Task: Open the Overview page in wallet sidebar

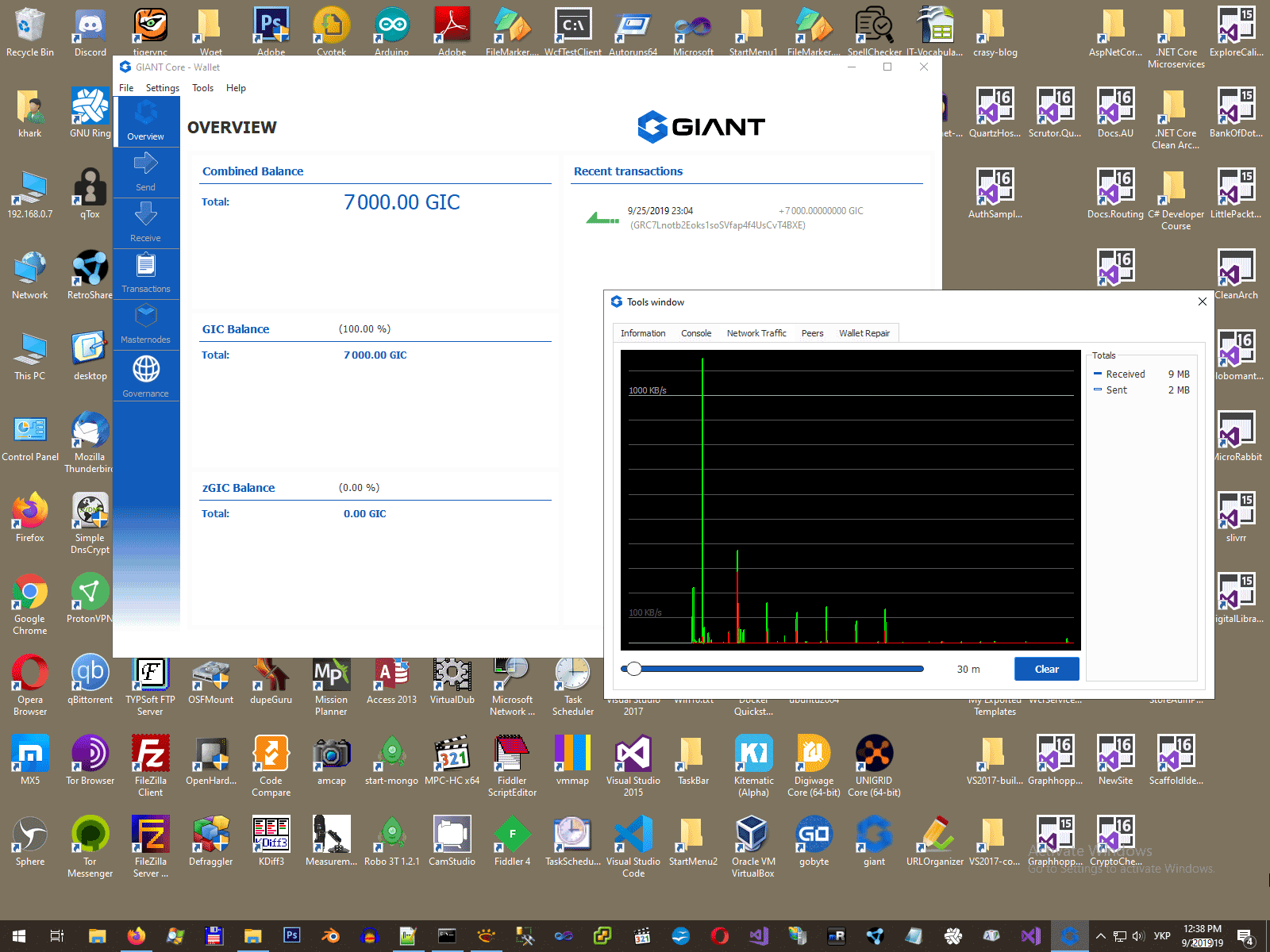Action: [146, 121]
